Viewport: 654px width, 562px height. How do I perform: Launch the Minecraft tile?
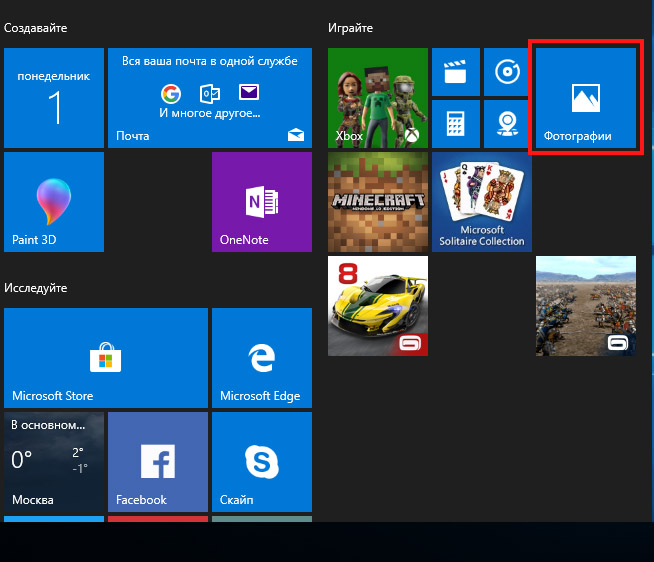pos(378,202)
